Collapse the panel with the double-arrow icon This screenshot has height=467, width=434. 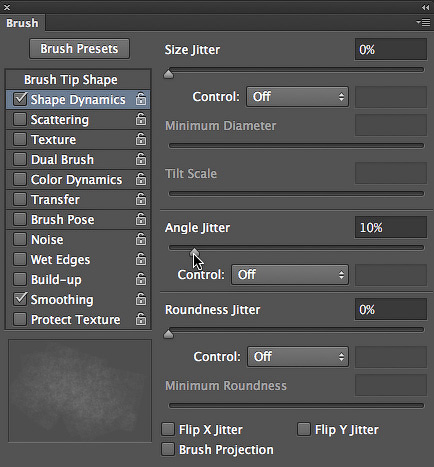pyautogui.click(x=425, y=7)
